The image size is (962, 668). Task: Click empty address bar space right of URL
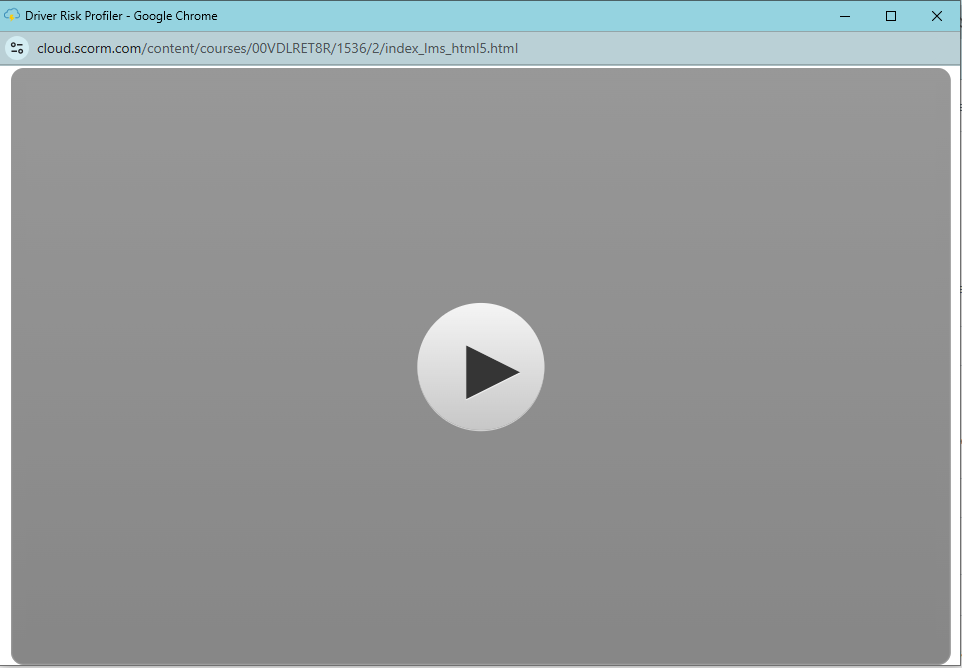730,48
